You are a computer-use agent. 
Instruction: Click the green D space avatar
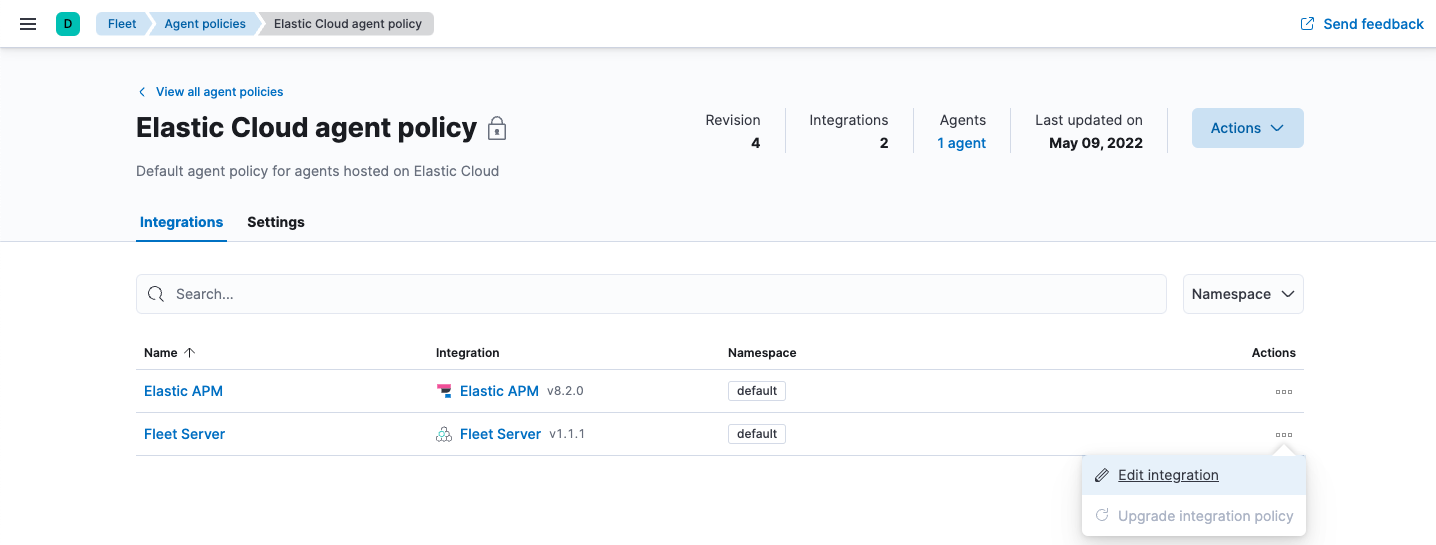click(x=68, y=24)
